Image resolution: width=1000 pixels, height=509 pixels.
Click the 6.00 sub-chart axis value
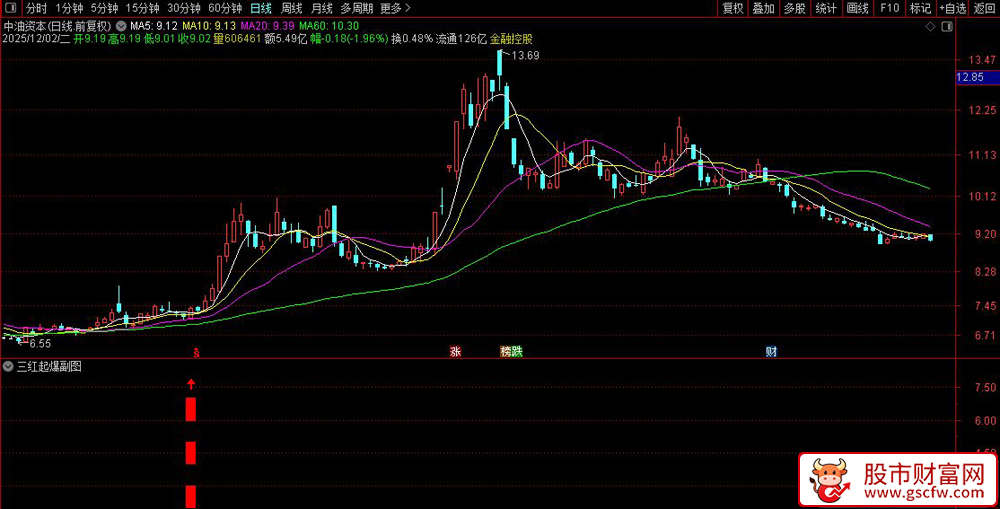[x=985, y=420]
